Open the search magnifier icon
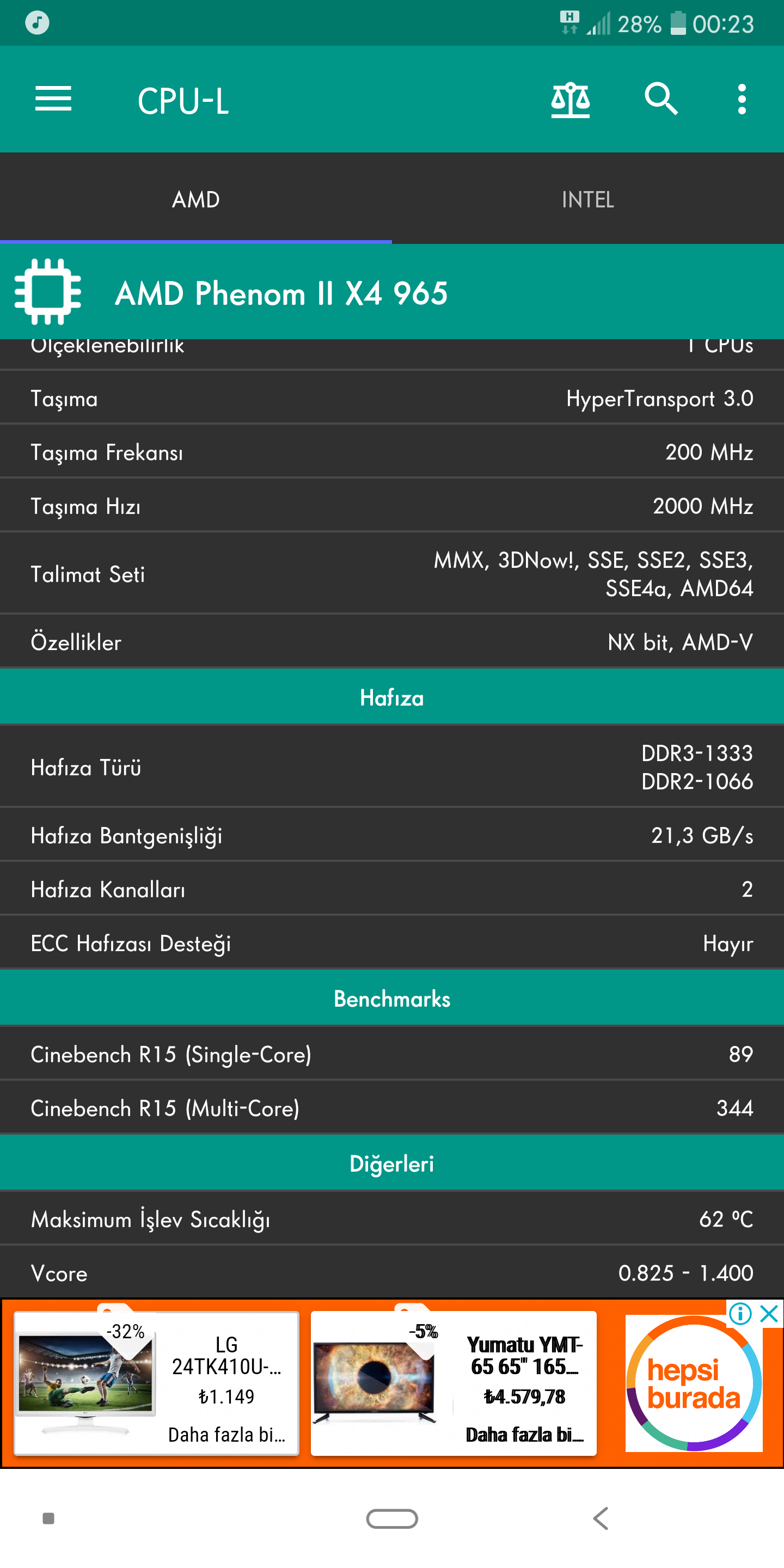The image size is (784, 1568). coord(661,99)
